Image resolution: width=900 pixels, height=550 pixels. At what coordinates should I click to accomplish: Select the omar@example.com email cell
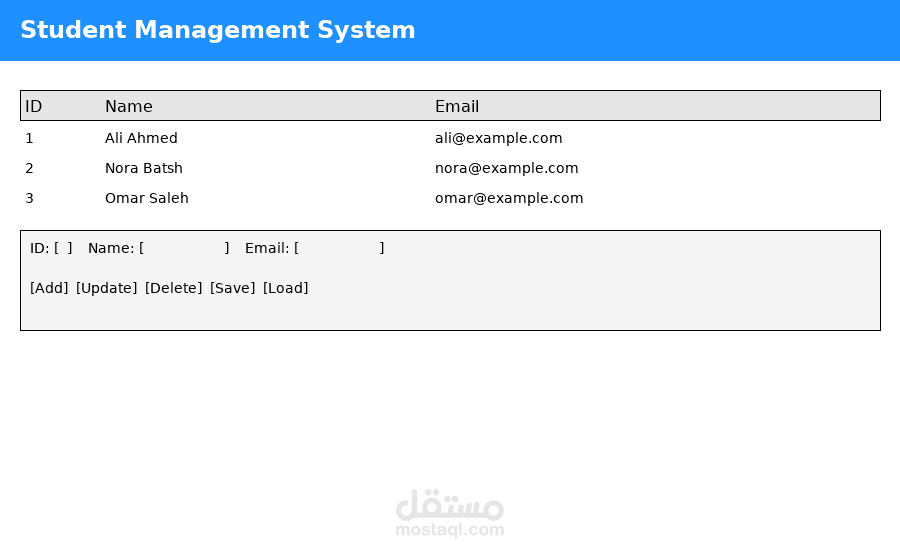509,197
